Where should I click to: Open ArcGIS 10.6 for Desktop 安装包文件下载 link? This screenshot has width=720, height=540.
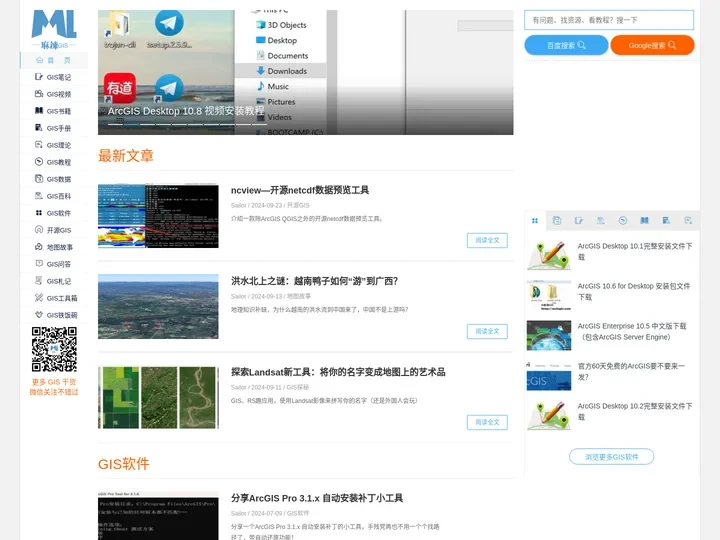pos(634,292)
